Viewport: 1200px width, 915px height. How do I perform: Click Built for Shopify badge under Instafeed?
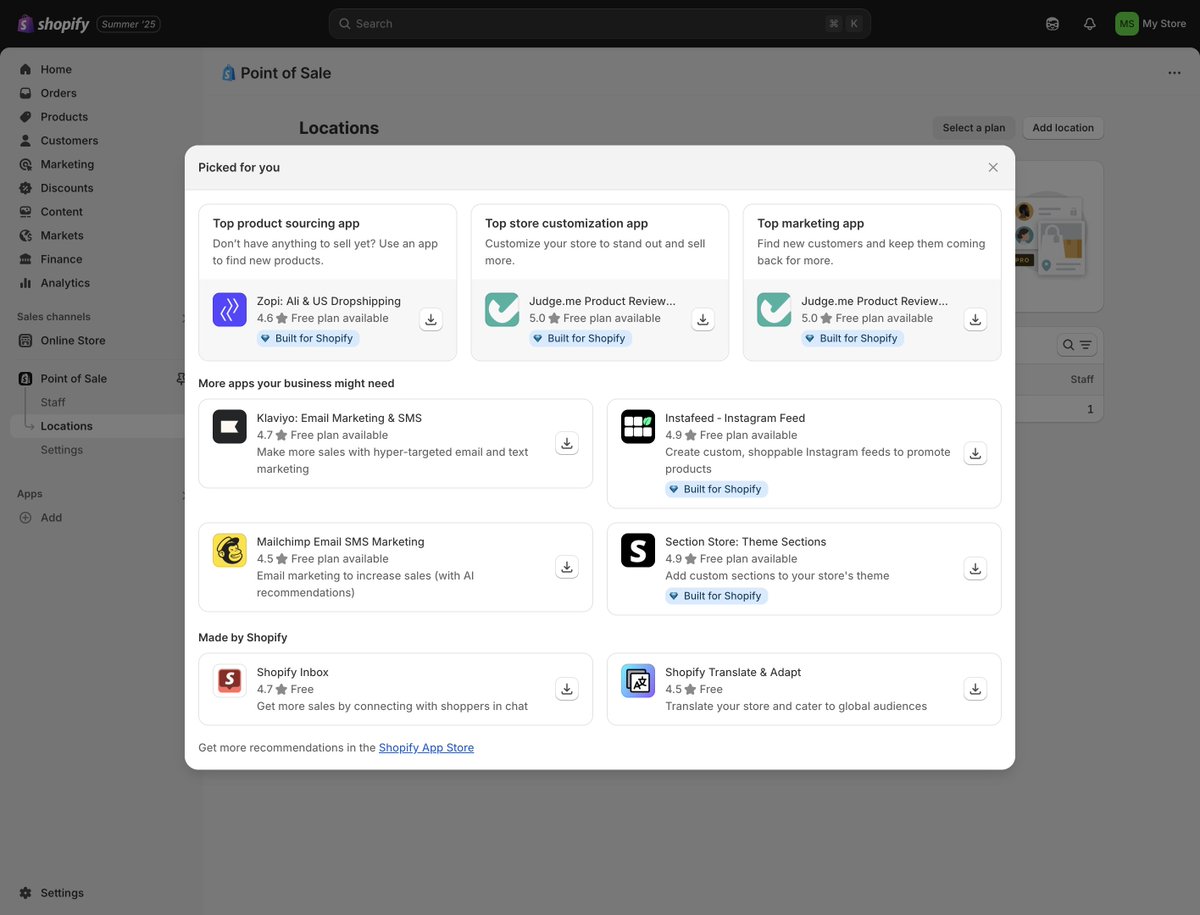(x=716, y=489)
